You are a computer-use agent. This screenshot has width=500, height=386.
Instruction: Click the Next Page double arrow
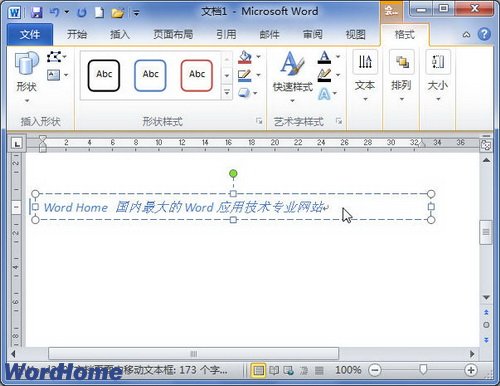tap(486, 340)
